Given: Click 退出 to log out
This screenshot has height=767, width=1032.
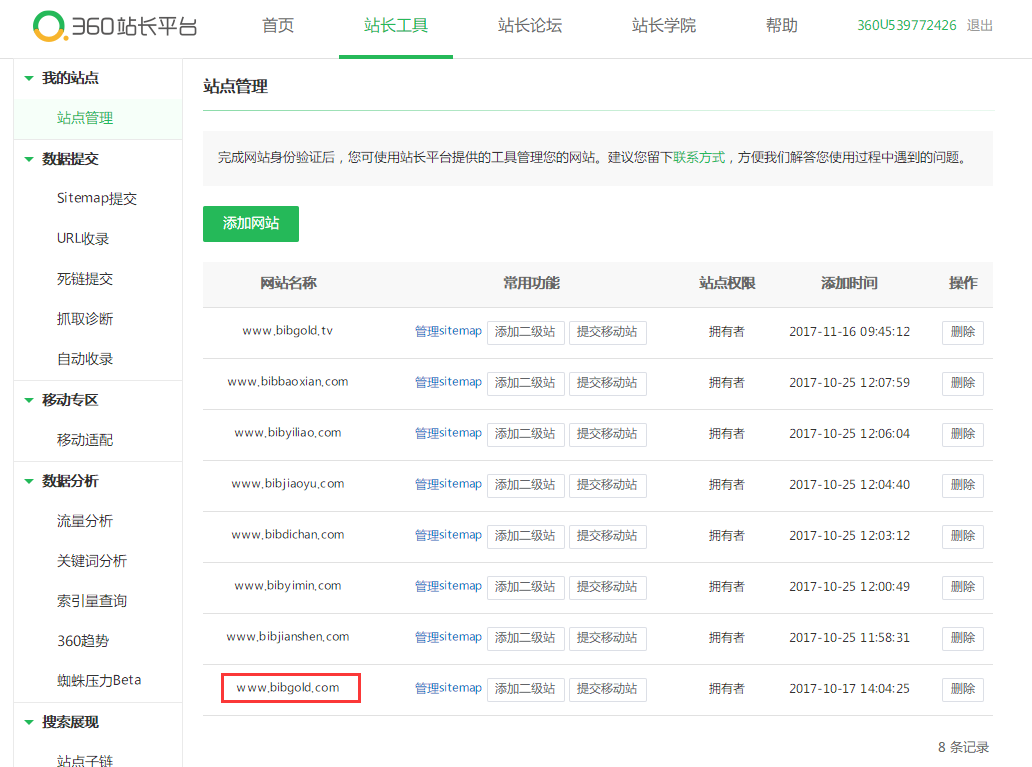Looking at the screenshot, I should pyautogui.click(x=978, y=27).
